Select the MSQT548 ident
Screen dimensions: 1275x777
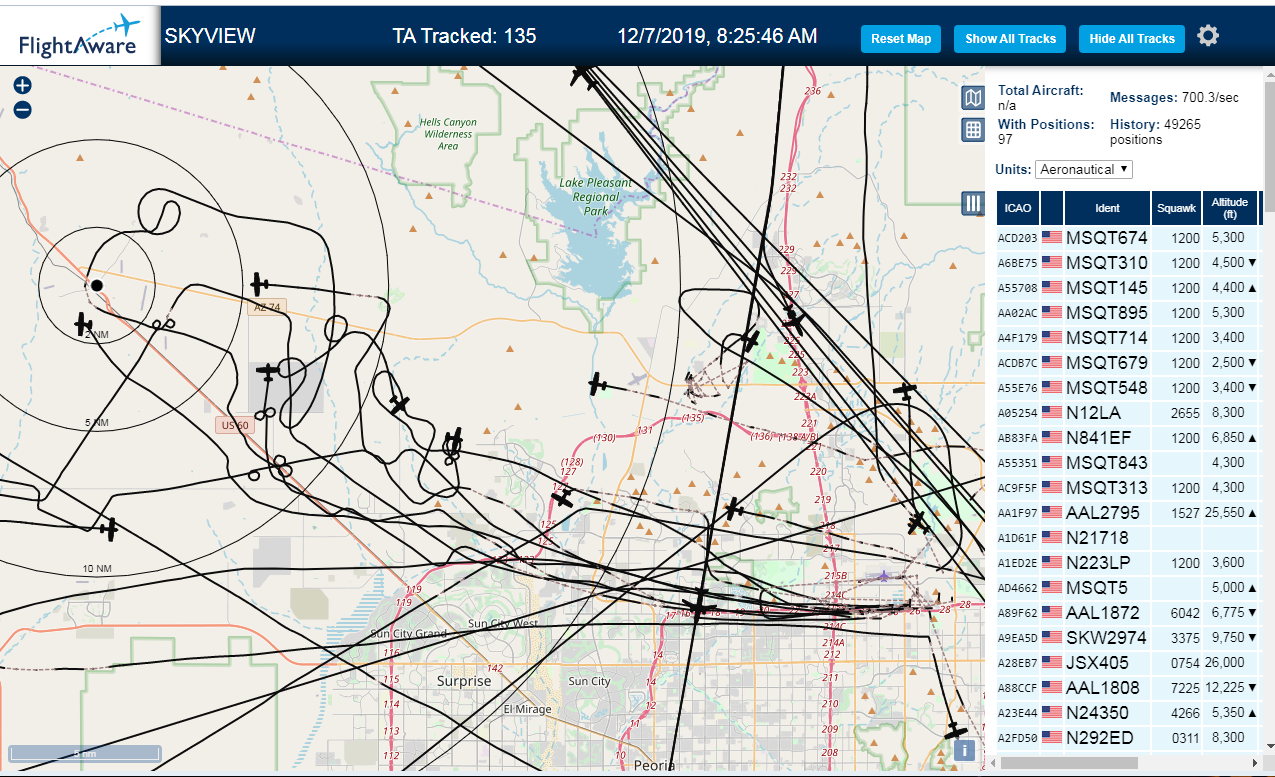tap(1107, 388)
